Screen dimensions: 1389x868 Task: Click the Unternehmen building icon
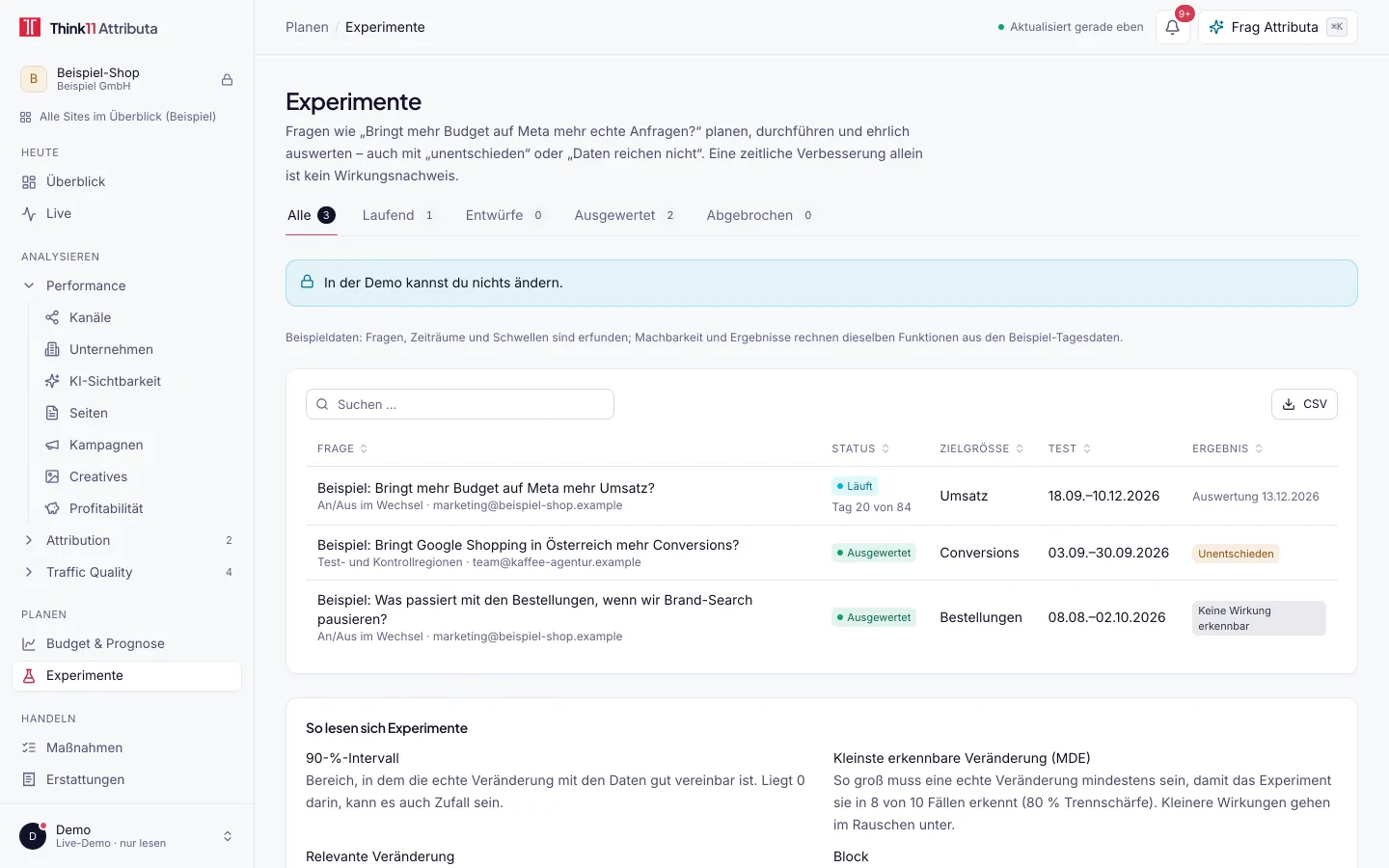click(x=52, y=349)
